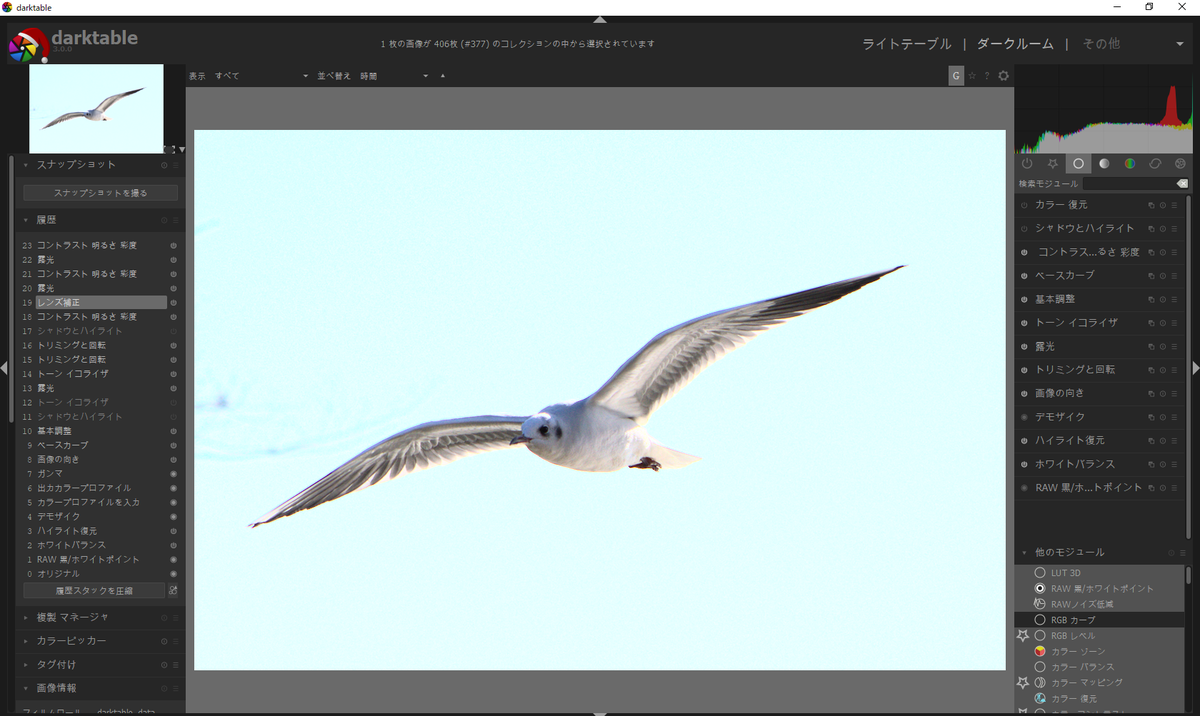This screenshot has height=716, width=1200.
Task: Toggle LUT 3D module visibility circle
Action: tap(1040, 573)
